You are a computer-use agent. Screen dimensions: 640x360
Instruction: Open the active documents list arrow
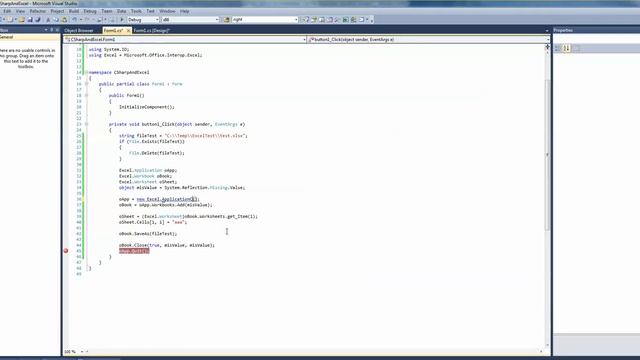point(547,31)
